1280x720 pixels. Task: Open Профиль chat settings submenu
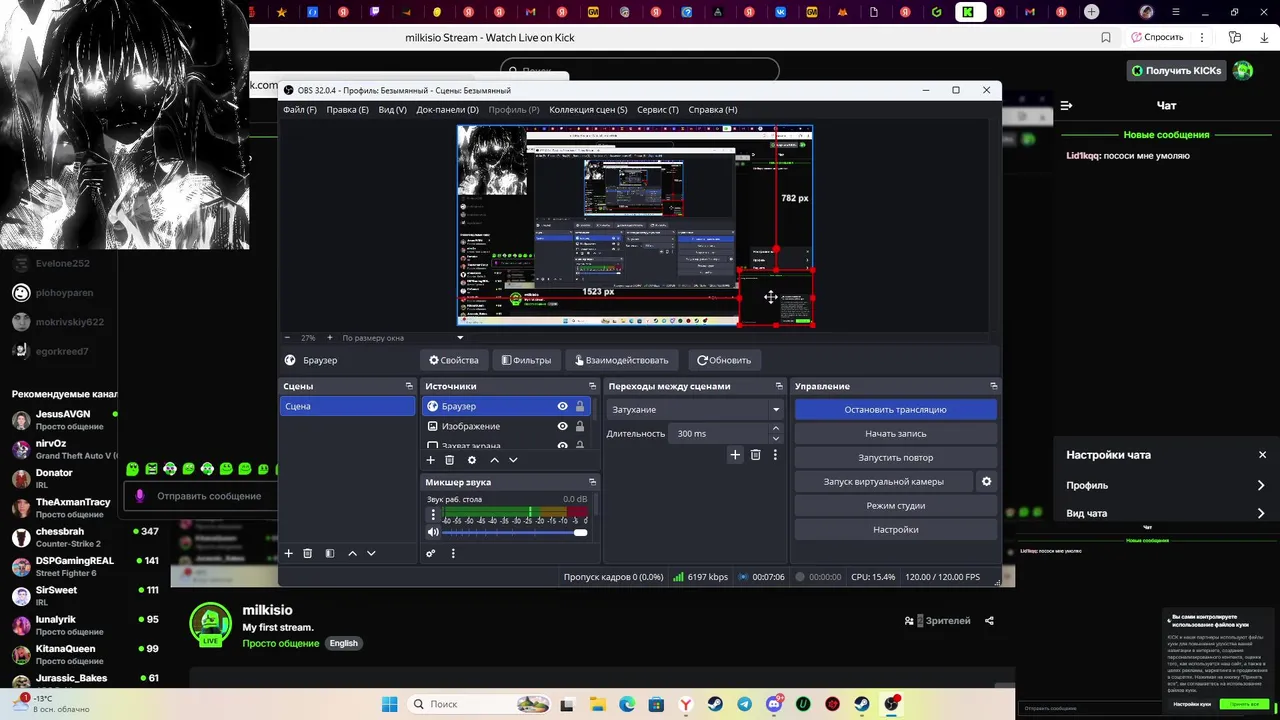click(1166, 485)
